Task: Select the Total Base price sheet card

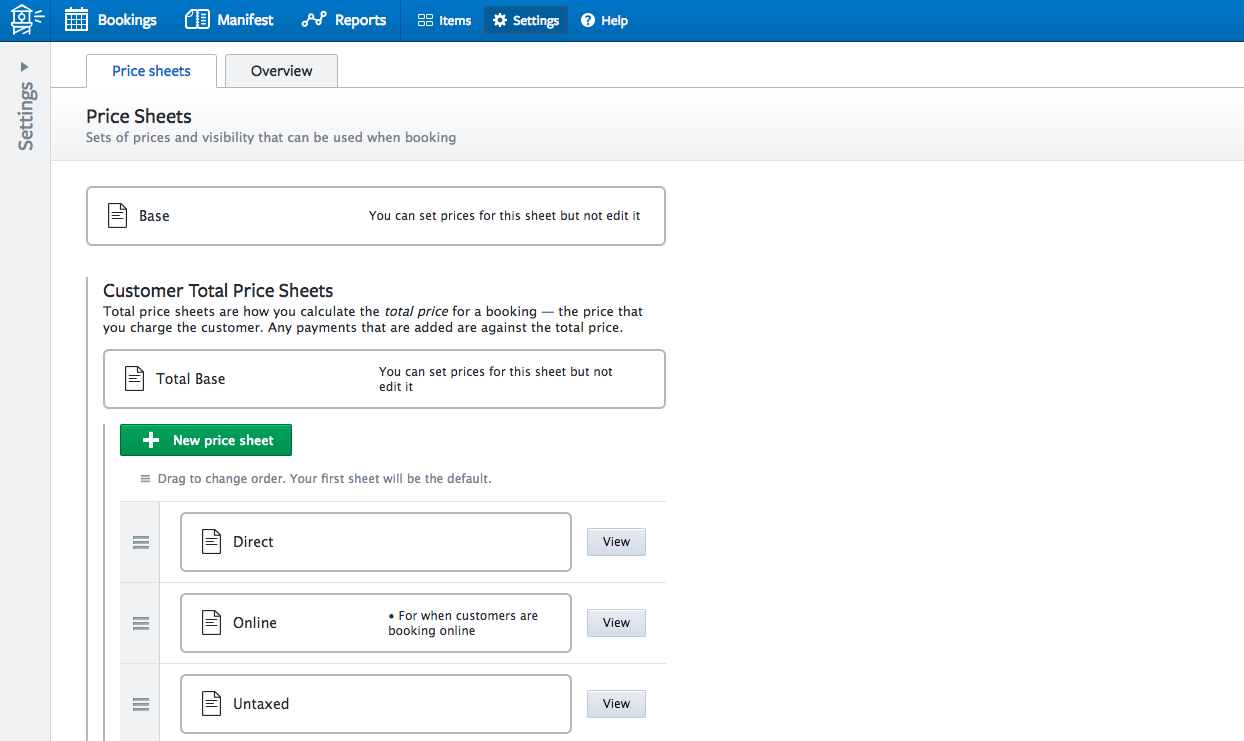Action: click(x=384, y=379)
